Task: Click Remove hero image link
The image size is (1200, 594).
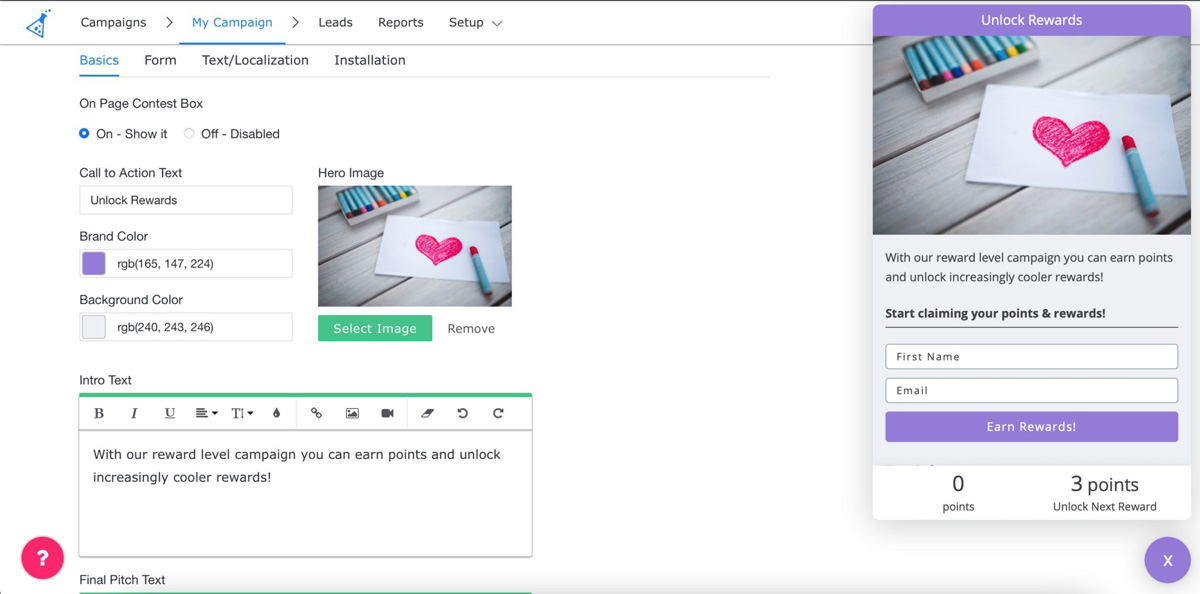Action: (x=471, y=328)
